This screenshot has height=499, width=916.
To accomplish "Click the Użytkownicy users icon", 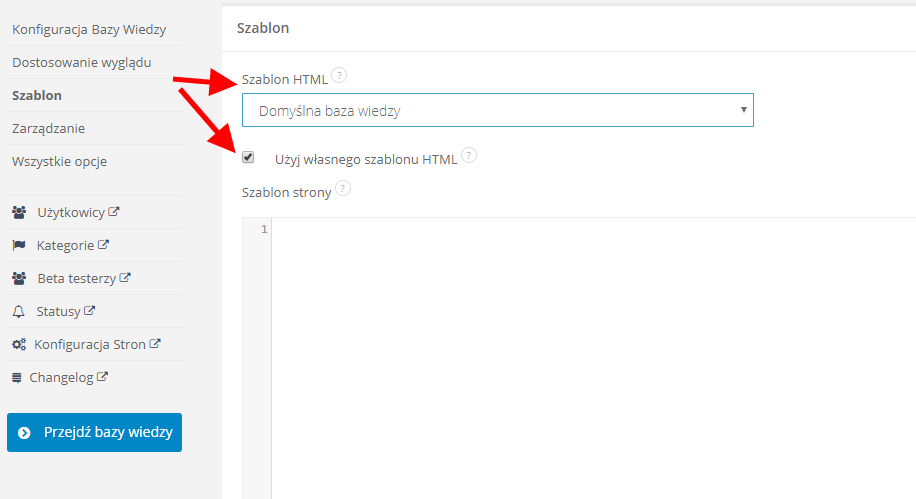I will pyautogui.click(x=19, y=213).
